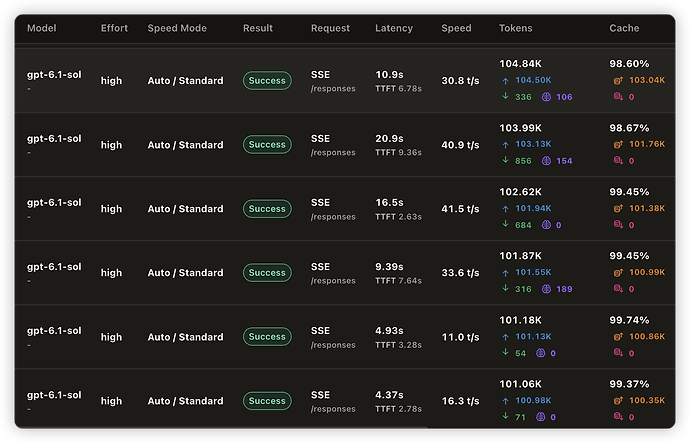Click the down arrow icon beside 336
The image size is (690, 443).
[x=505, y=96]
